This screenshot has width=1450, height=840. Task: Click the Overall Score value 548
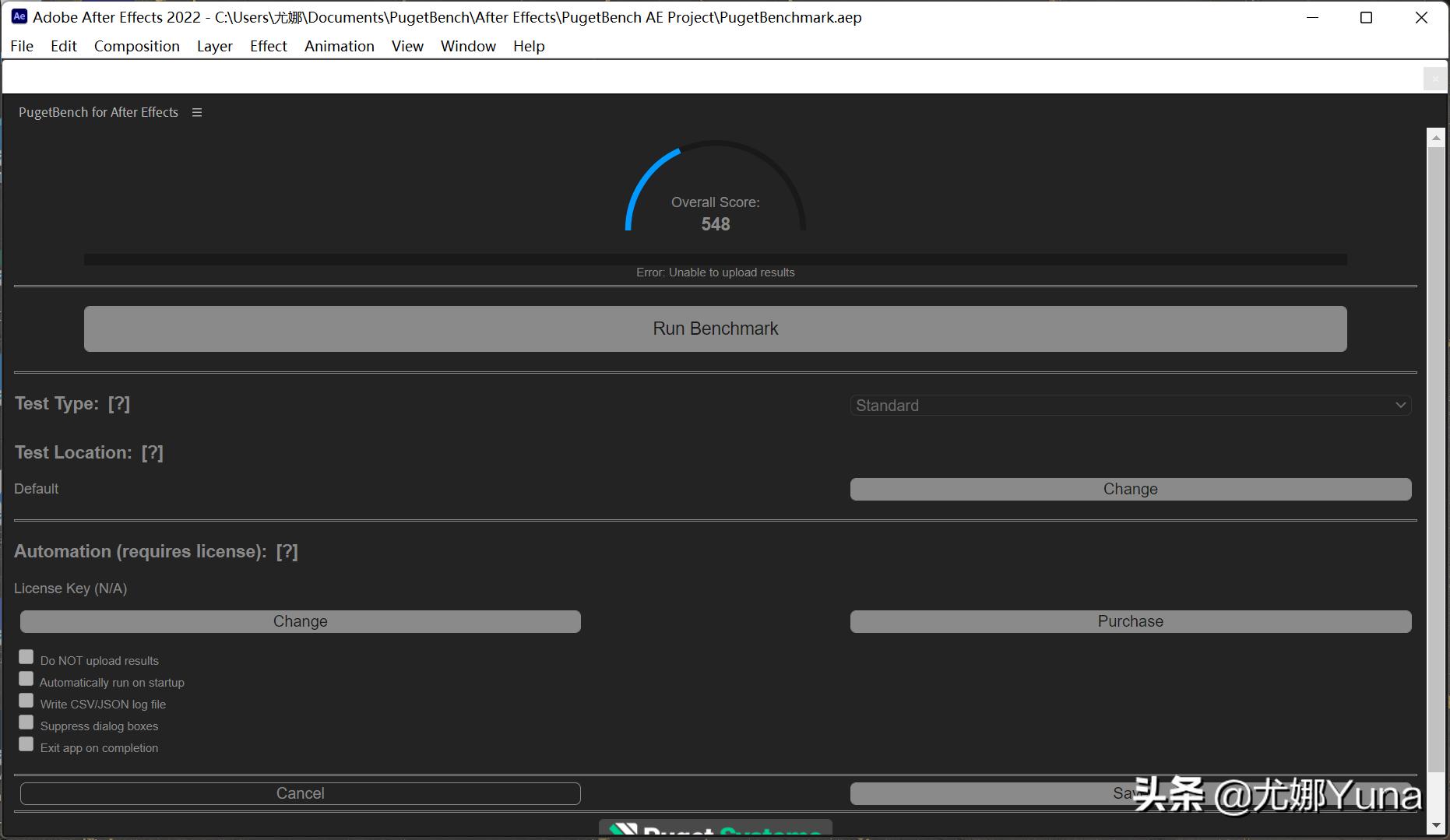[x=716, y=224]
